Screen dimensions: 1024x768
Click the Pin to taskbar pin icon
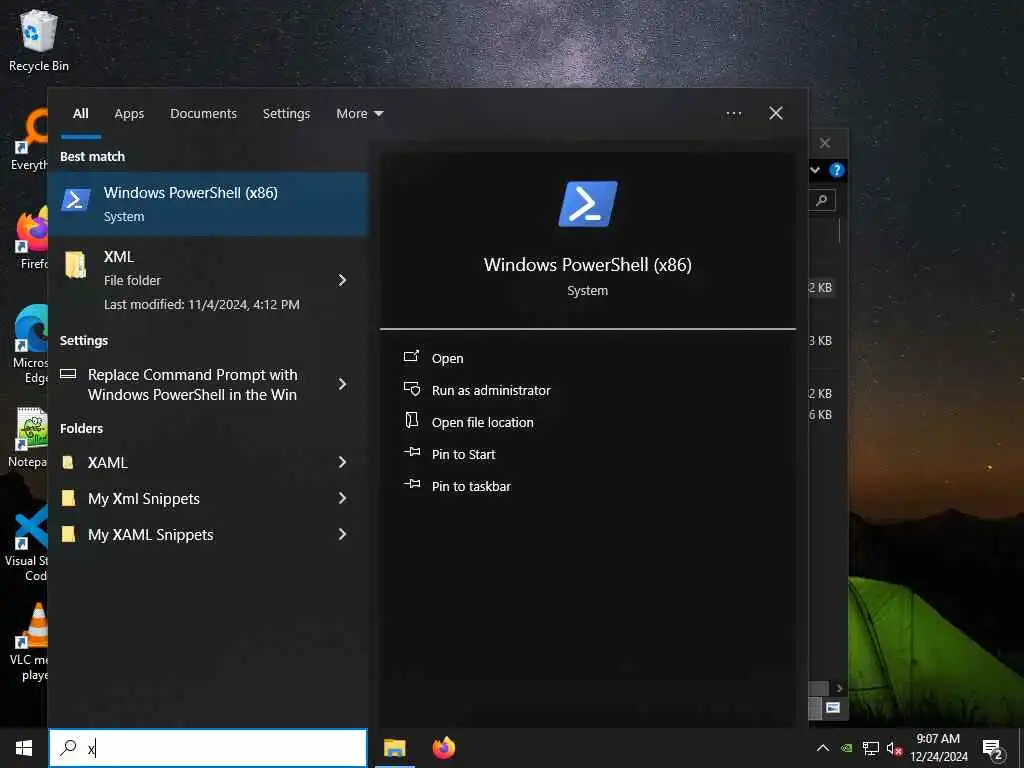pos(412,484)
